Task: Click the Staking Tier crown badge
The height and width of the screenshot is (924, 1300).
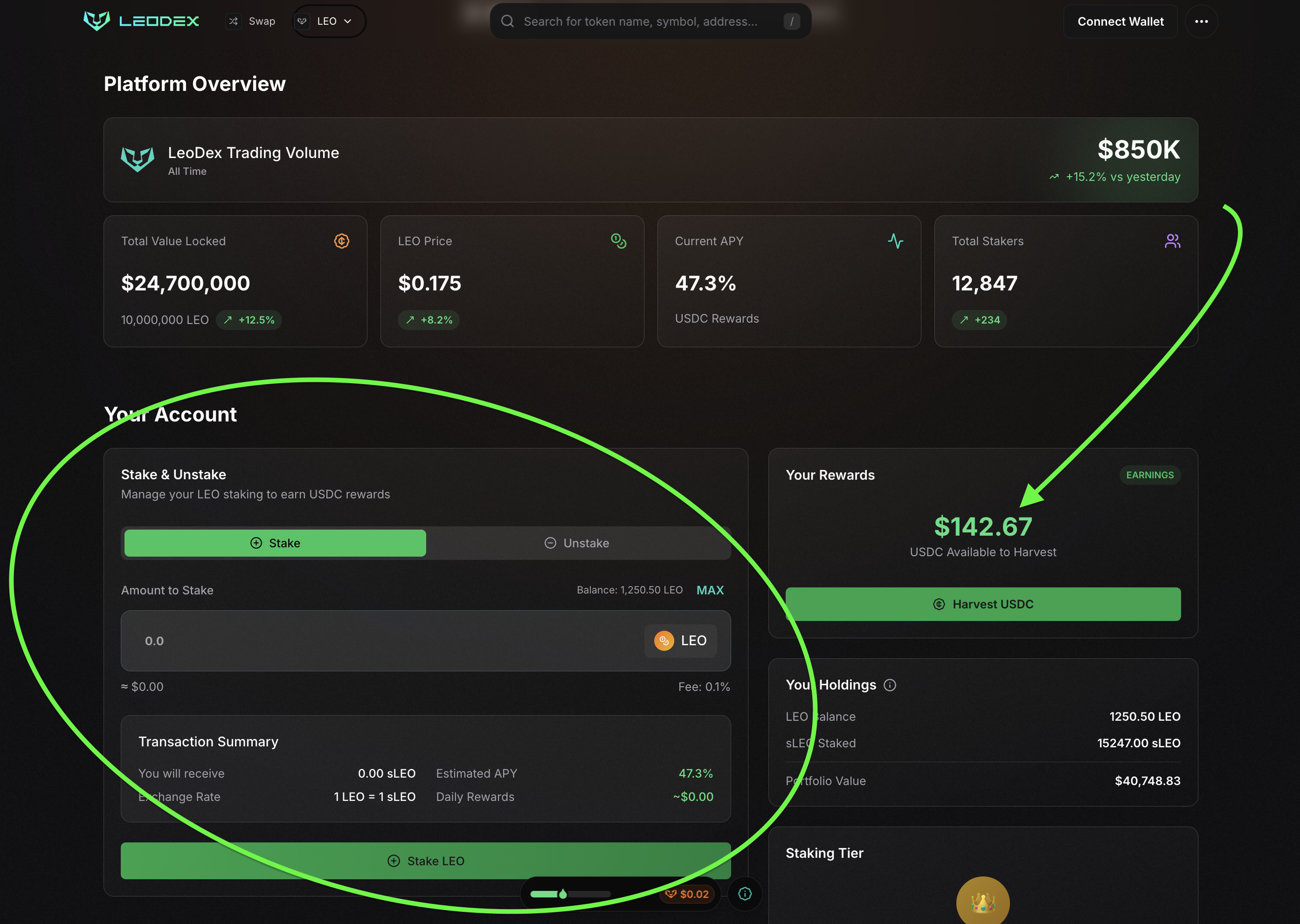Action: 982,900
